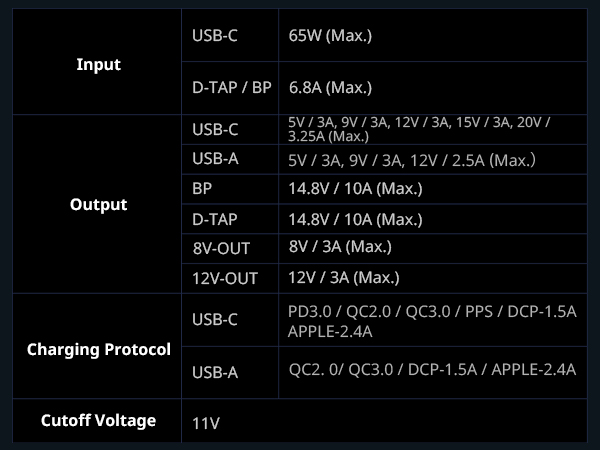
Task: Click the "12V-OUT" label
Action: pos(225,278)
